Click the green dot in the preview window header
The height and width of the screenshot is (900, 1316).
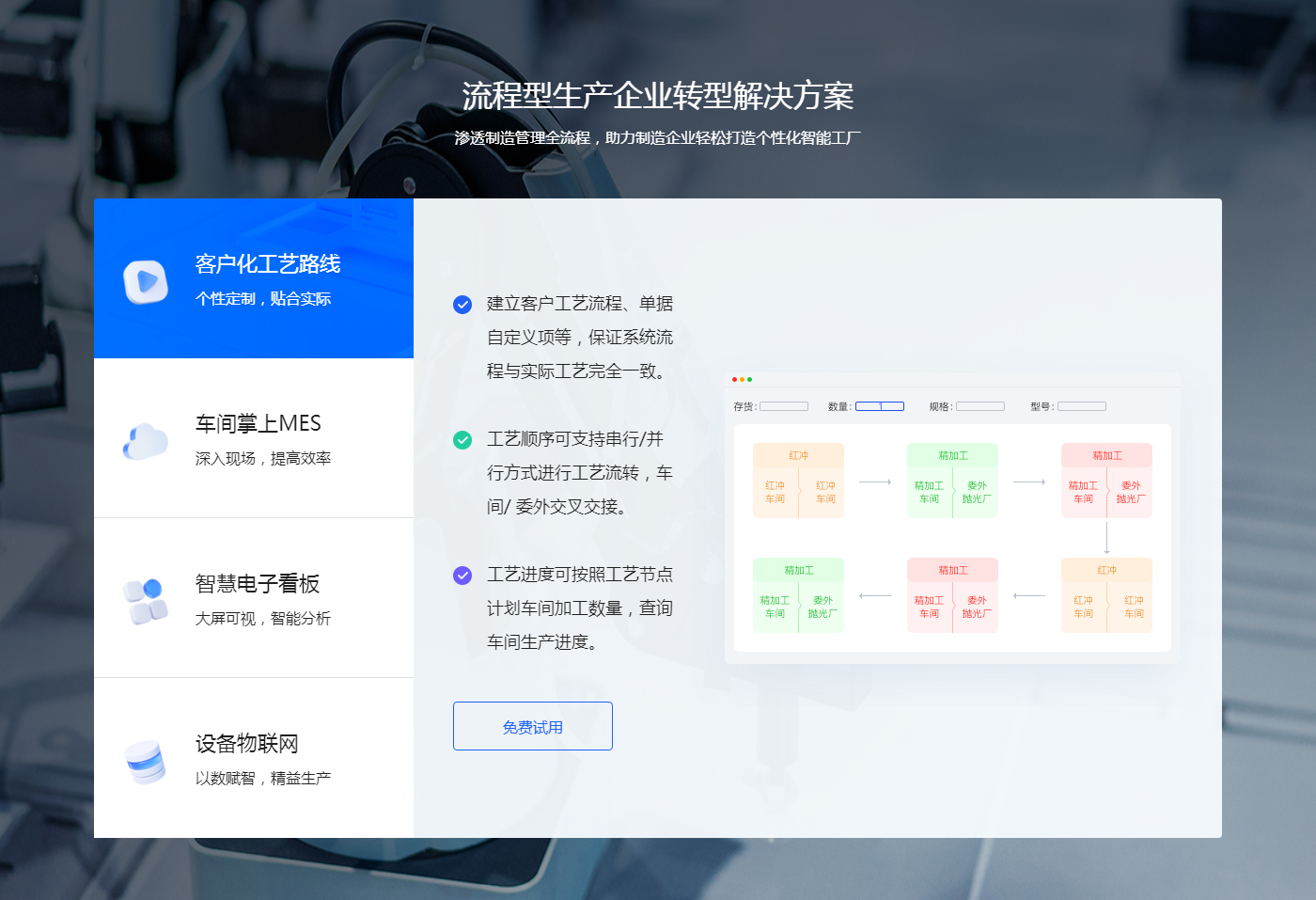[x=749, y=379]
